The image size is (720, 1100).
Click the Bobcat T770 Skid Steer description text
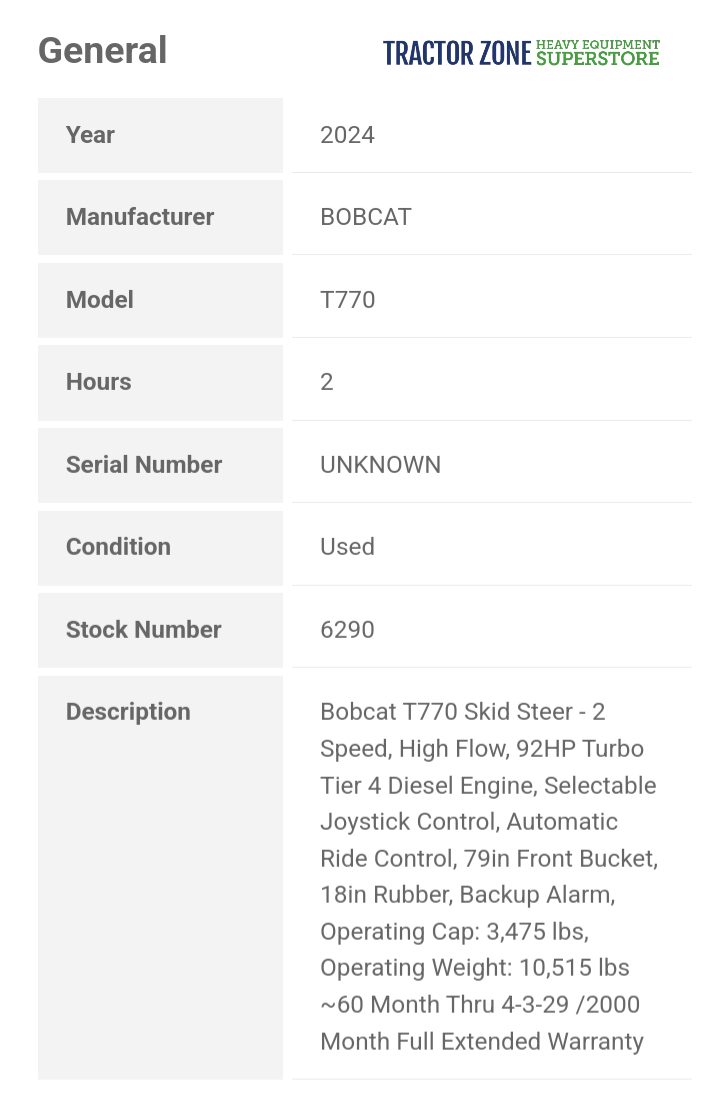pos(488,876)
